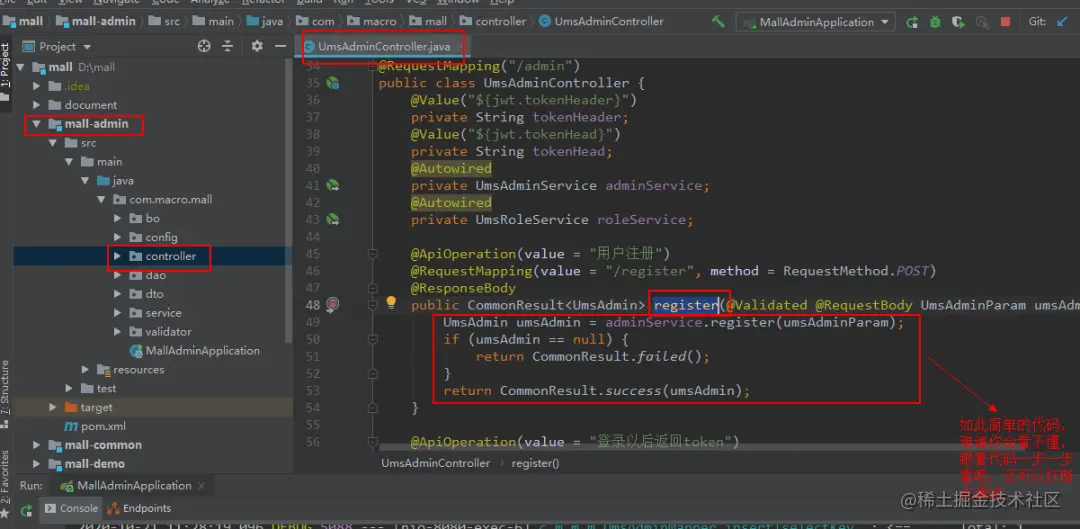The height and width of the screenshot is (529, 1080).
Task: Fold the annotation block at line 45
Action: [373, 253]
